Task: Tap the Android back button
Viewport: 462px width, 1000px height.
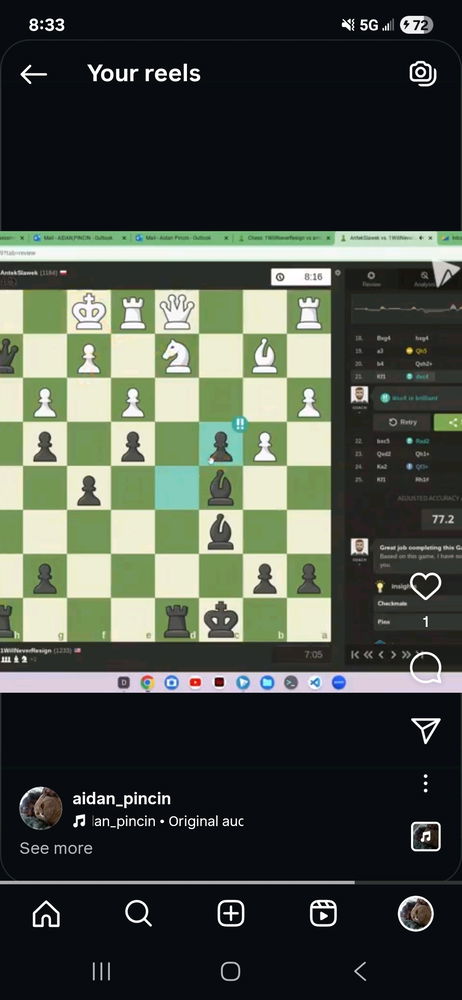Action: 360,971
